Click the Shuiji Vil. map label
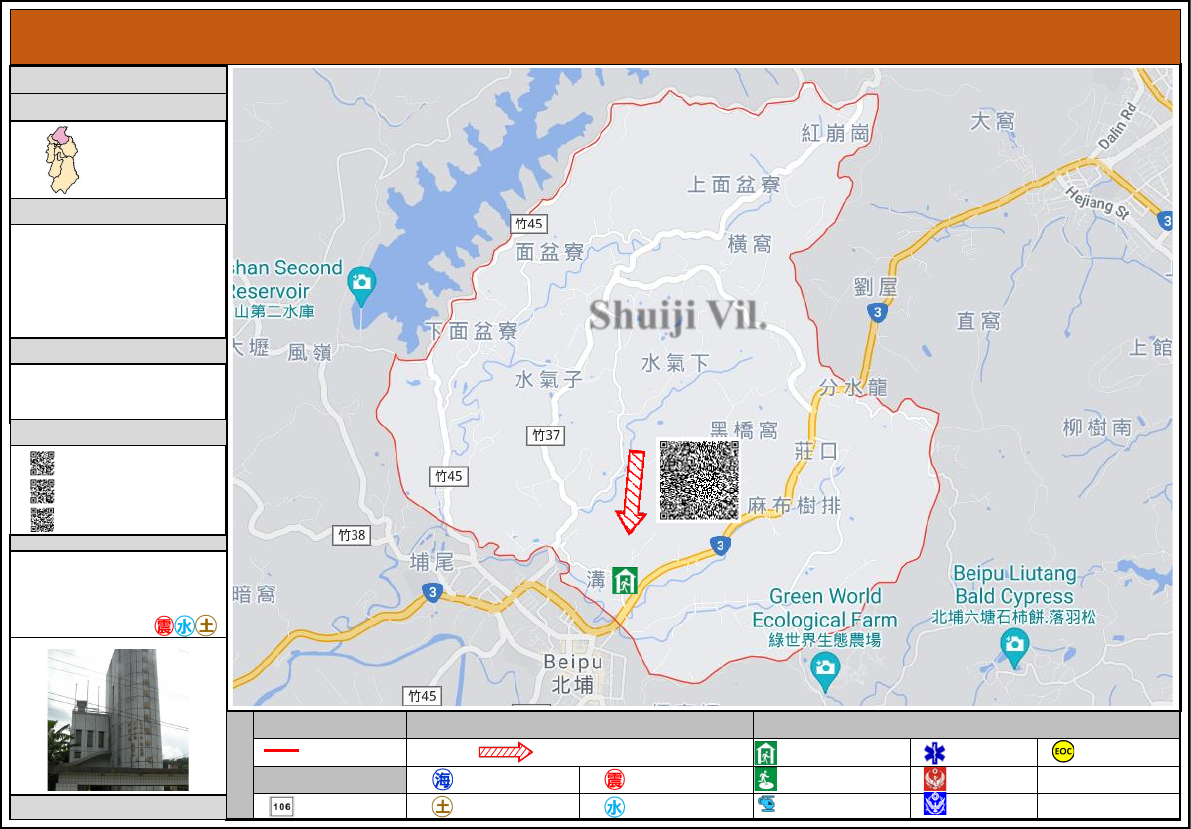This screenshot has height=829, width=1191. [x=678, y=315]
